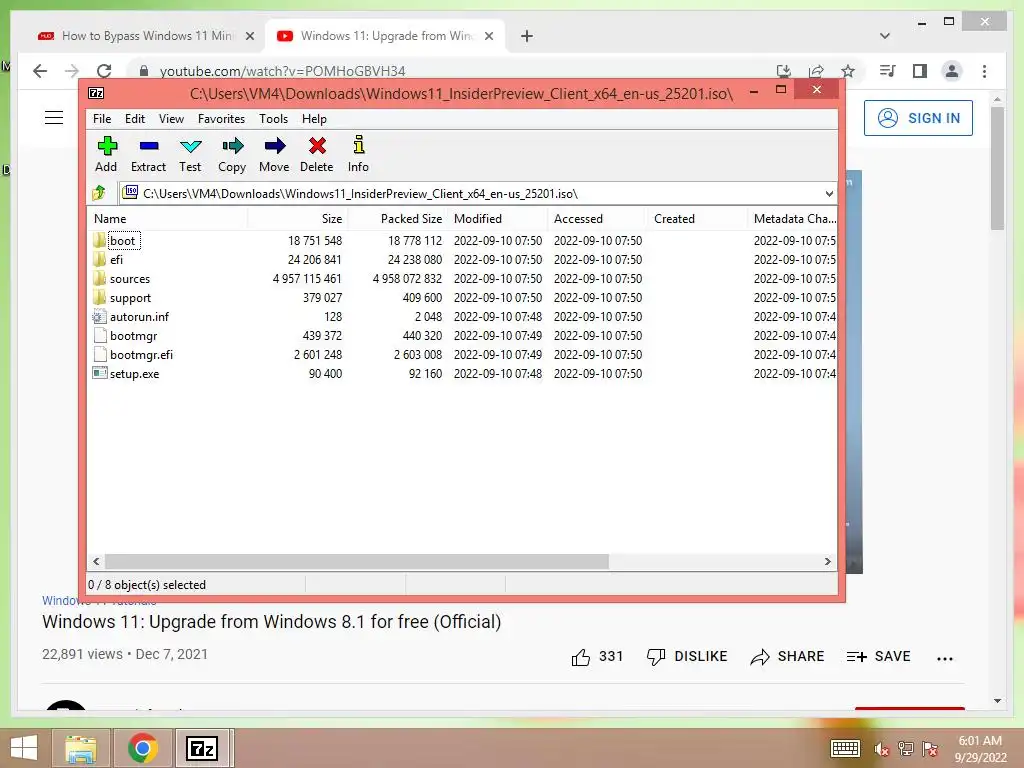The height and width of the screenshot is (768, 1024).
Task: Click the Chrome page vertical scrollbar thumb
Action: point(997,168)
